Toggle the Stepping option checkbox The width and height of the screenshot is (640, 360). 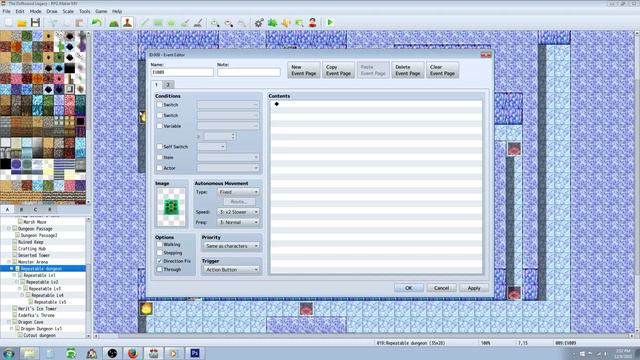160,253
